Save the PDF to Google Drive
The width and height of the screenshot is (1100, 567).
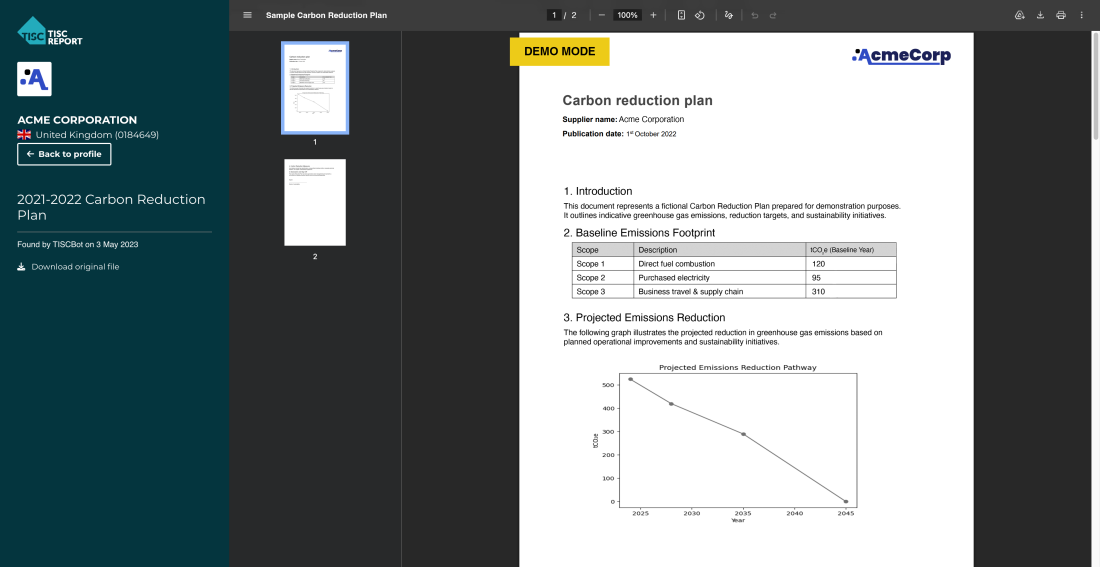coord(1019,15)
